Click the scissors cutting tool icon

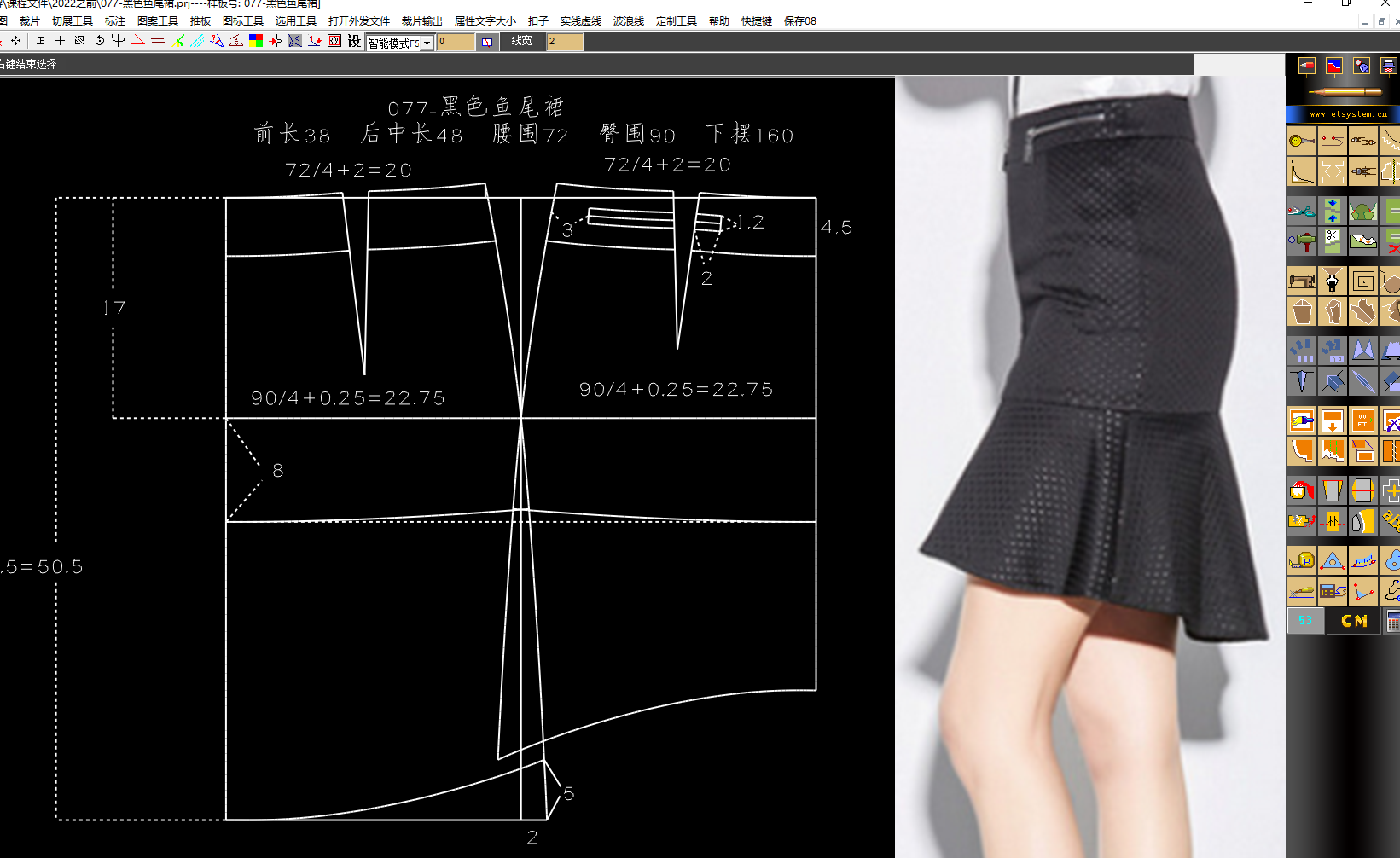pyautogui.click(x=1302, y=210)
